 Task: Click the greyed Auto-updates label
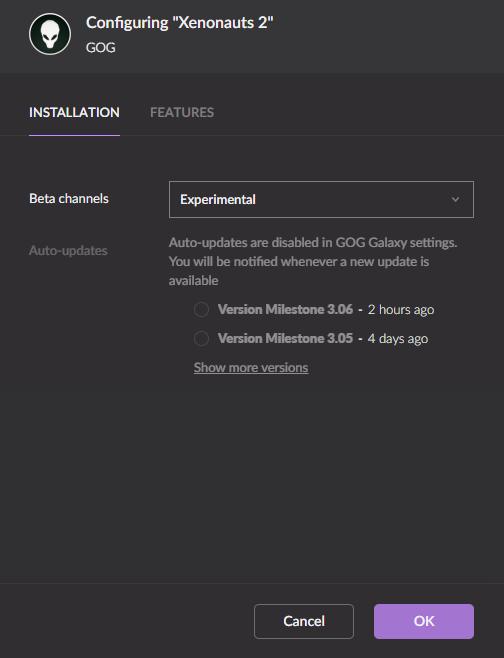[68, 251]
